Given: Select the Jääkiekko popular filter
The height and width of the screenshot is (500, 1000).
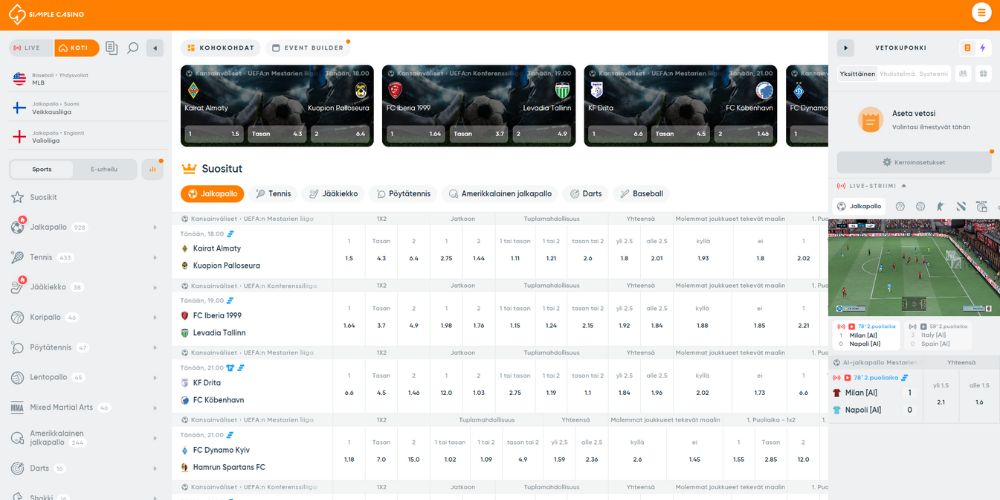Looking at the screenshot, I should (333, 194).
